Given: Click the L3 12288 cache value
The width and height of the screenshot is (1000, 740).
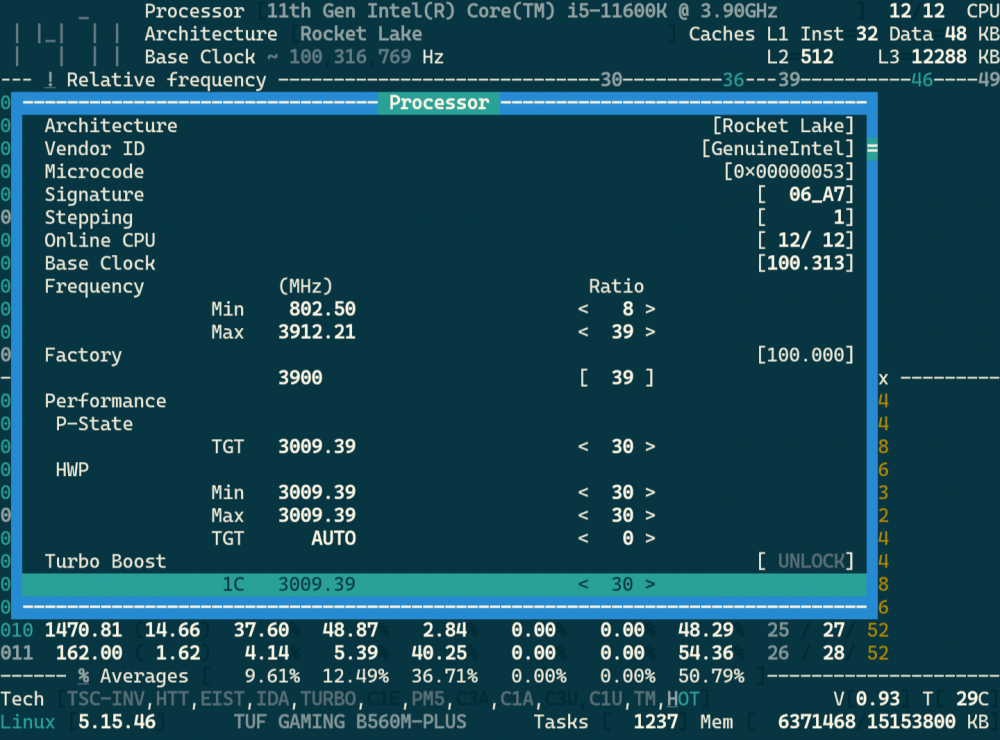Looking at the screenshot, I should 939,57.
